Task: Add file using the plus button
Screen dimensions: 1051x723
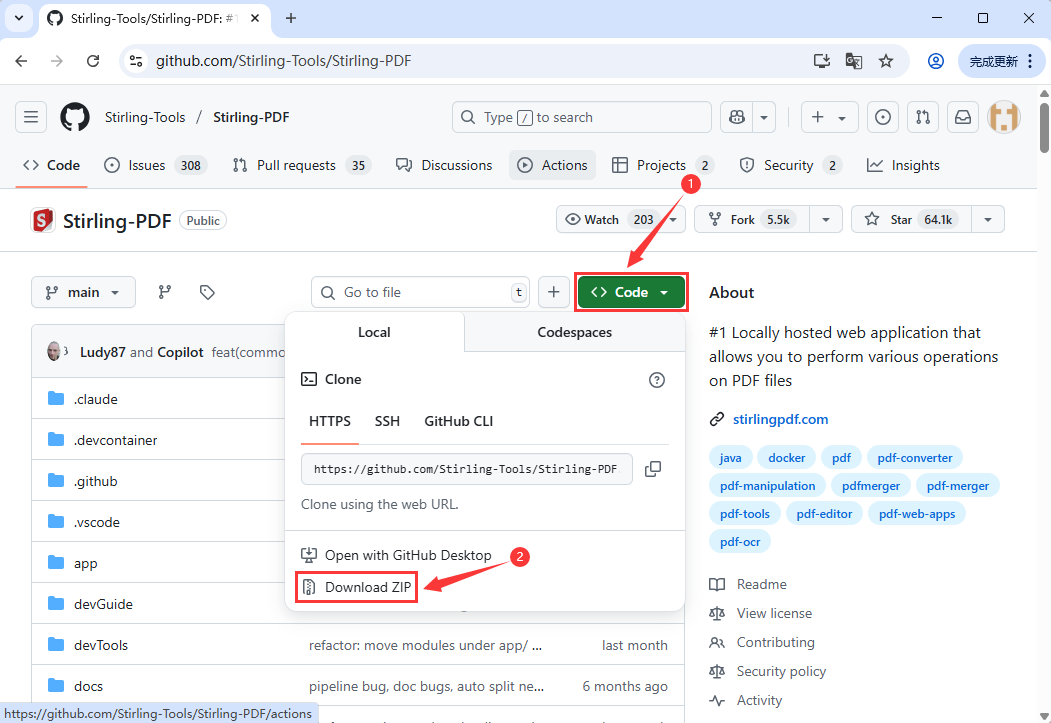Action: tap(554, 292)
